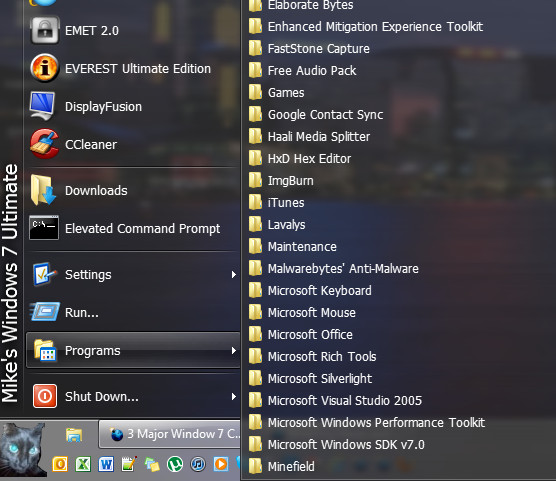Launch EMET 2.0 via its padlock icon

point(44,31)
